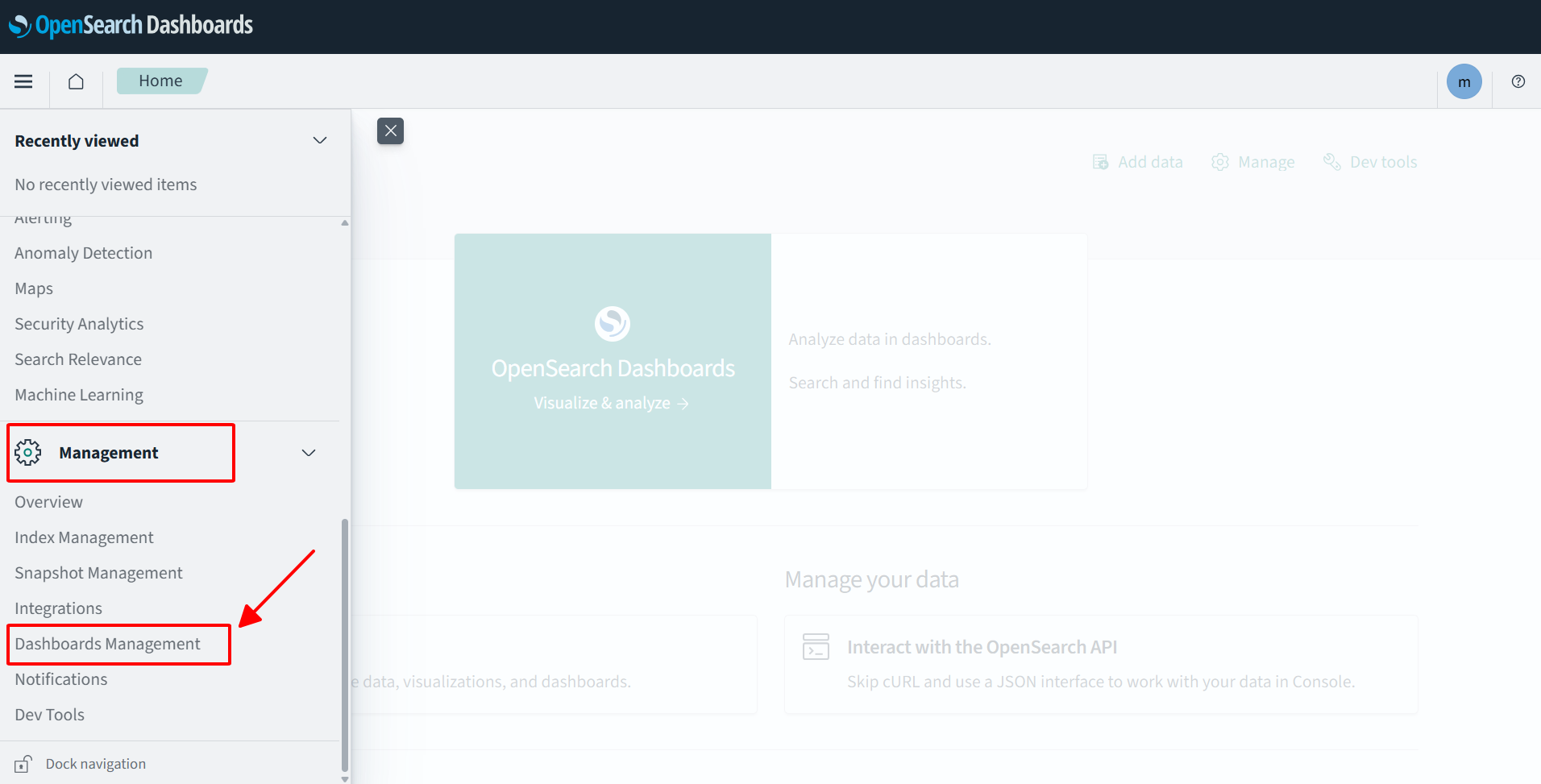Toggle Dock navigation
Viewport: 1541px width, 784px height.
95,764
